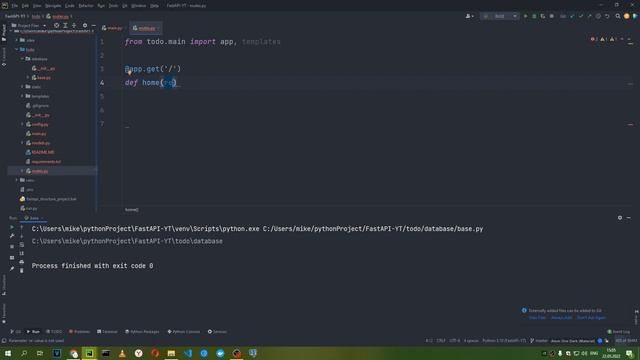Open the user account dropdown in toolbar
Image resolution: width=640 pixels, height=360 pixels.
point(469,16)
